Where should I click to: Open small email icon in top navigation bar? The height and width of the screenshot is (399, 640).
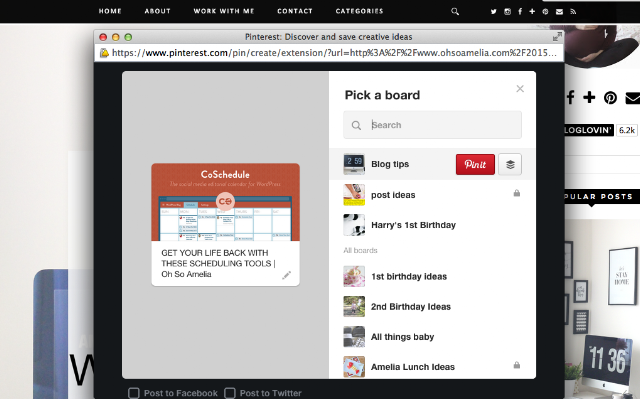[559, 11]
